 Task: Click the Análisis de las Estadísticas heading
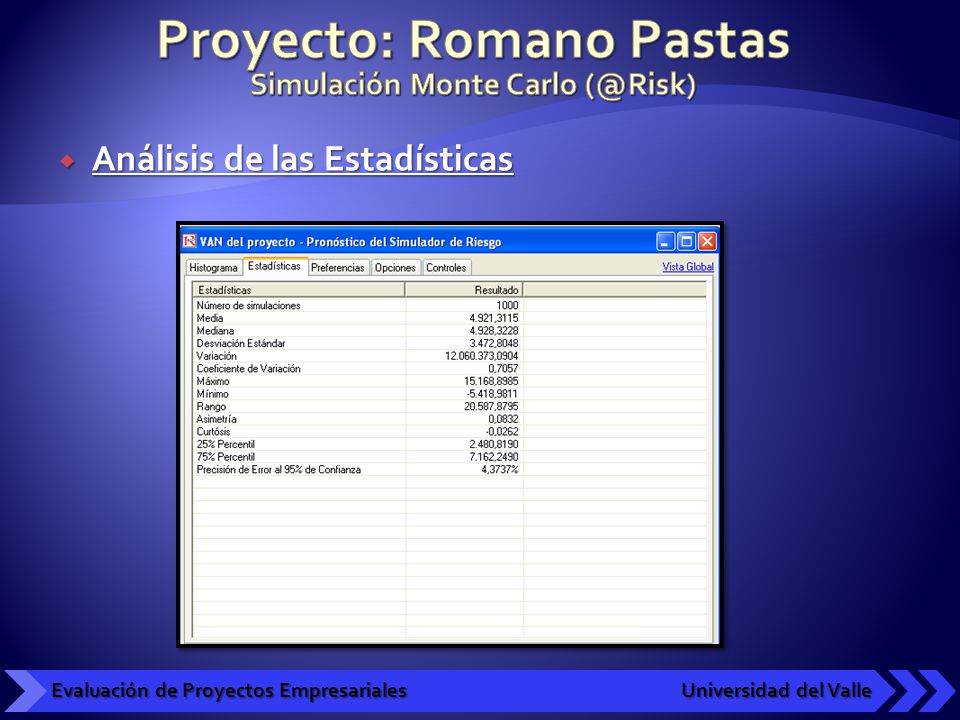coord(302,159)
